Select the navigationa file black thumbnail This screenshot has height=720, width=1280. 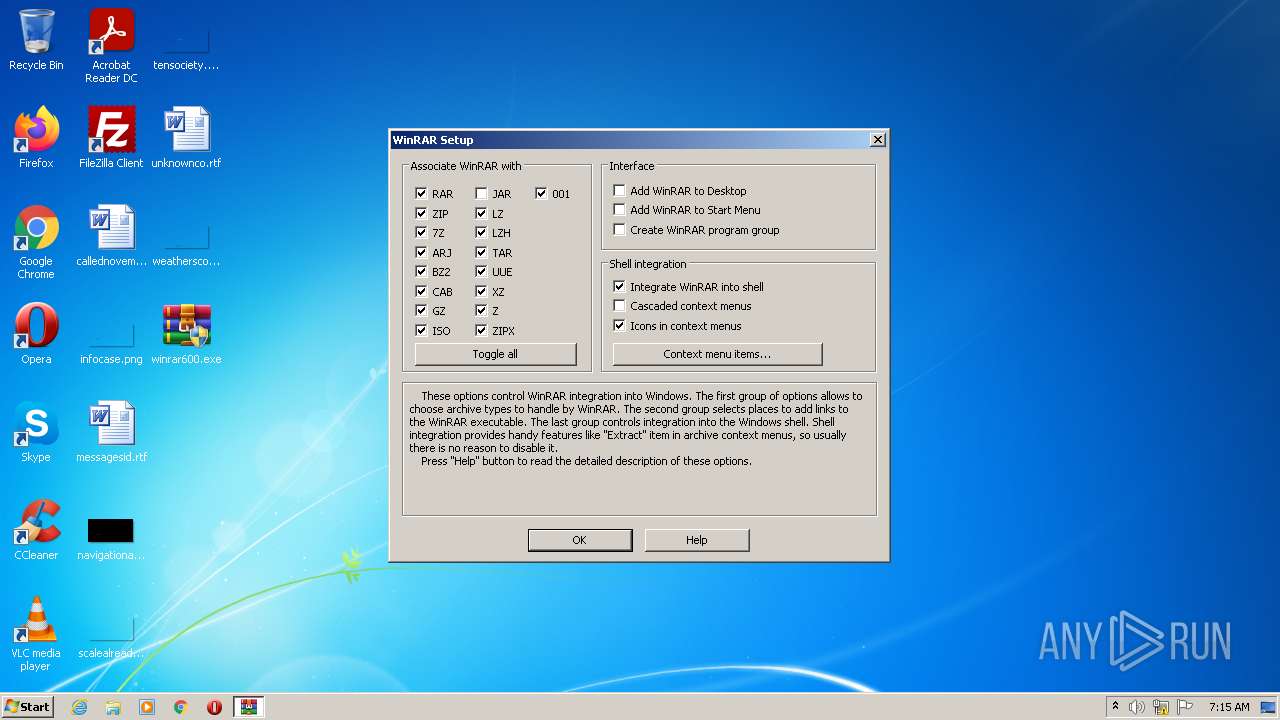(x=110, y=531)
